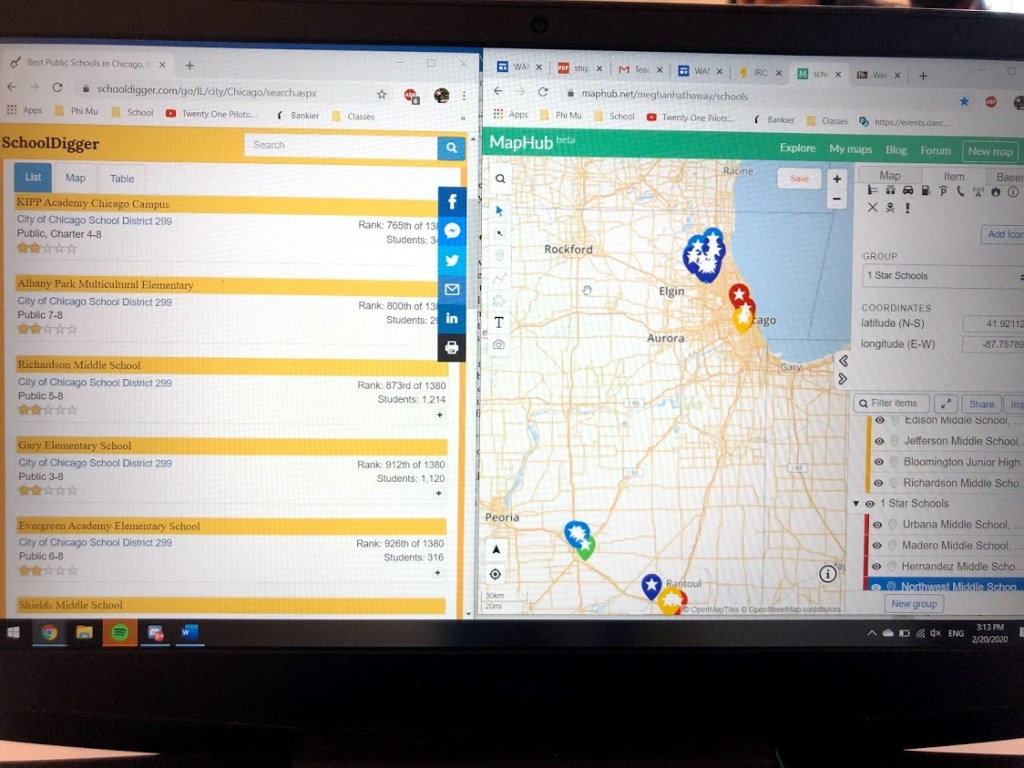Click the Save button on the map
The image size is (1024, 768).
(x=799, y=178)
